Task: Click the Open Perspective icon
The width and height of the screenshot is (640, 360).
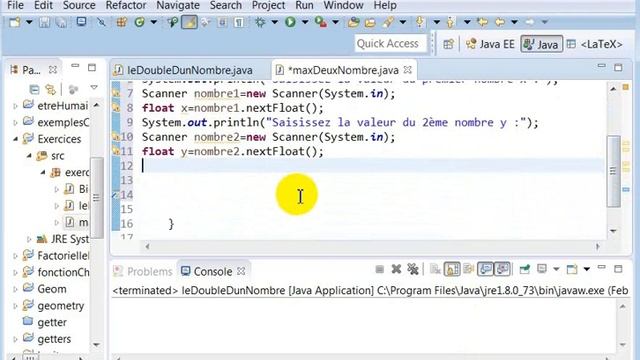Action: click(448, 44)
